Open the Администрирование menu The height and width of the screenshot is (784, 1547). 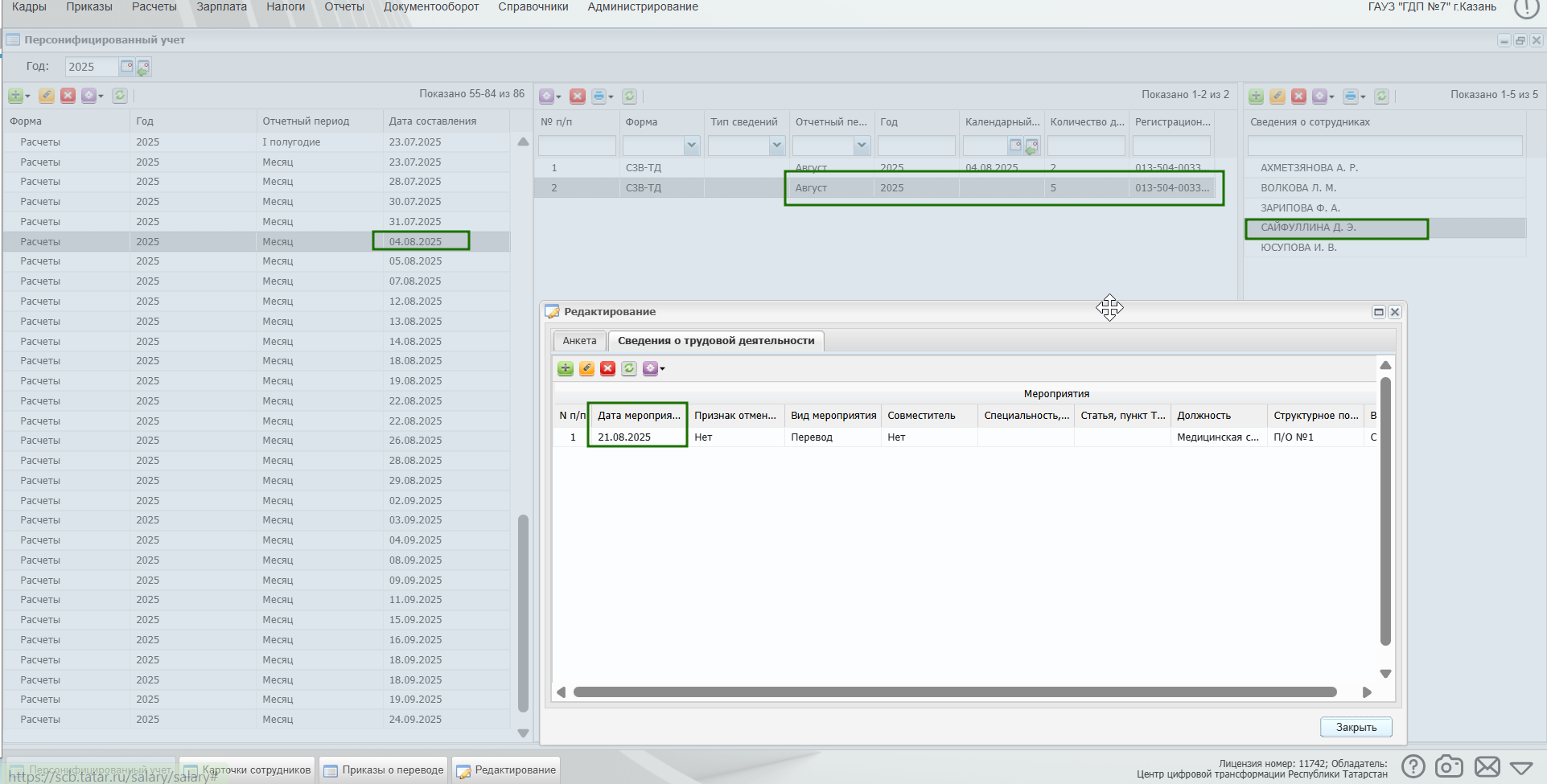tap(643, 7)
